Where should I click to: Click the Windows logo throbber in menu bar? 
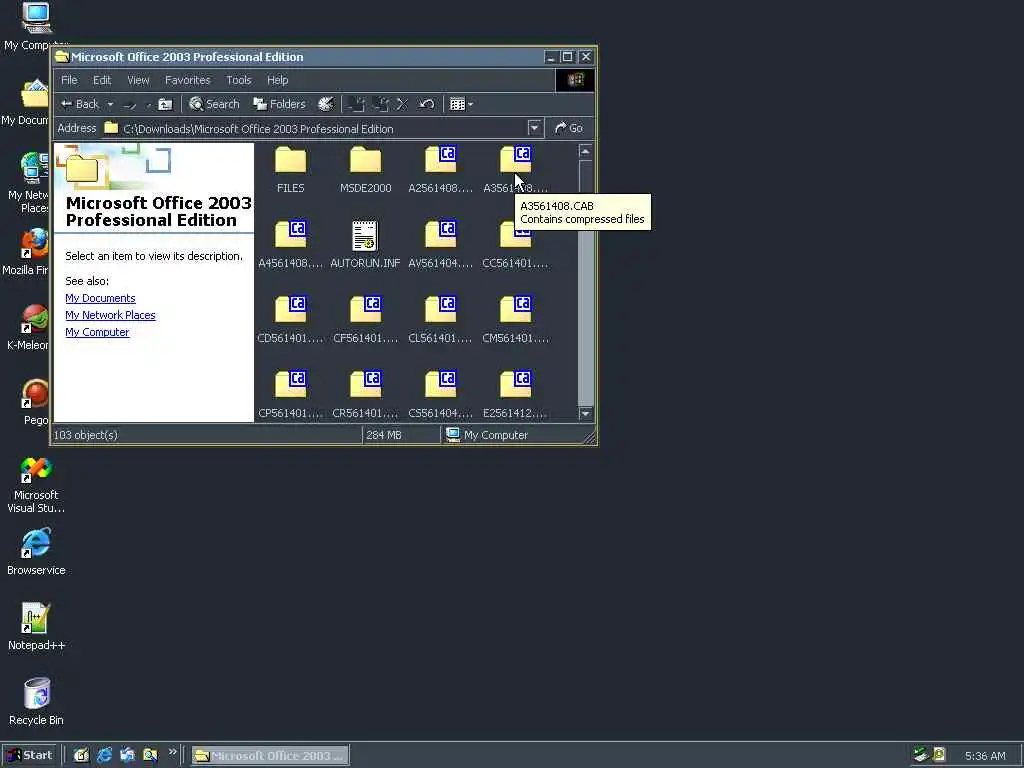[x=575, y=80]
